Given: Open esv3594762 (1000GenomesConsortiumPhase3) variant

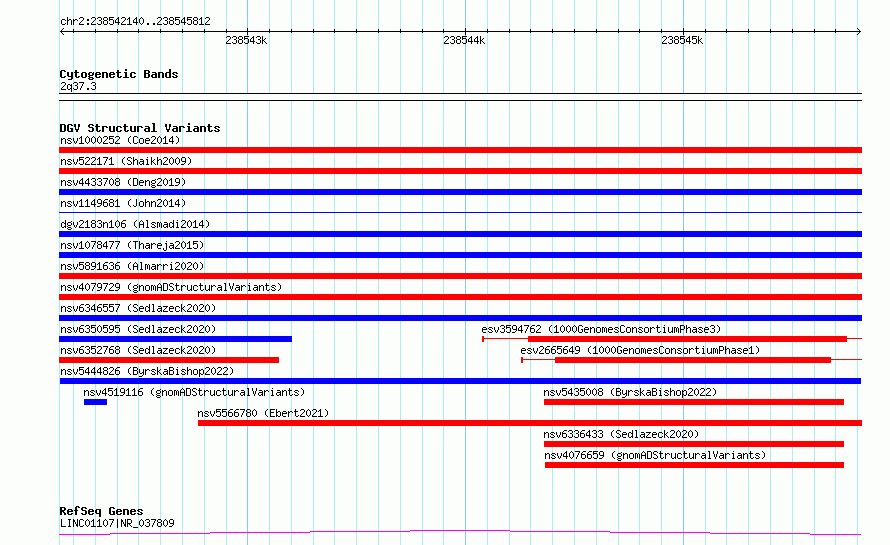Looking at the screenshot, I should pyautogui.click(x=601, y=329).
